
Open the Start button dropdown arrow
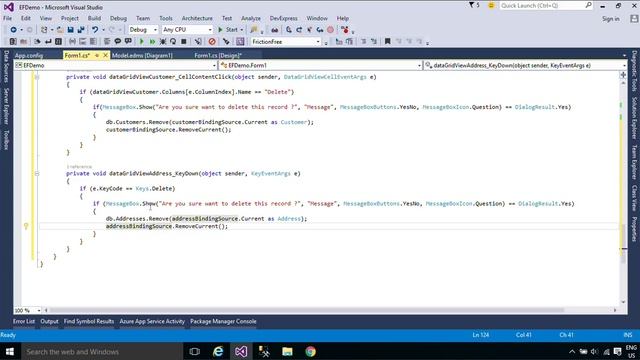(x=242, y=30)
